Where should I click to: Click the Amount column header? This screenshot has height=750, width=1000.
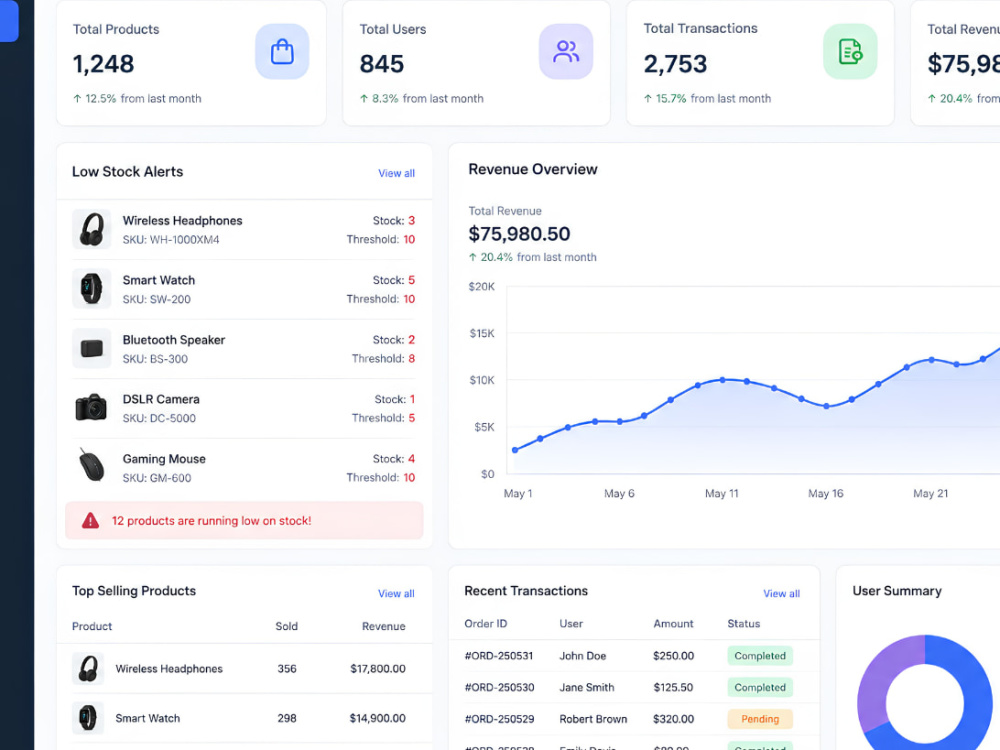tap(673, 624)
